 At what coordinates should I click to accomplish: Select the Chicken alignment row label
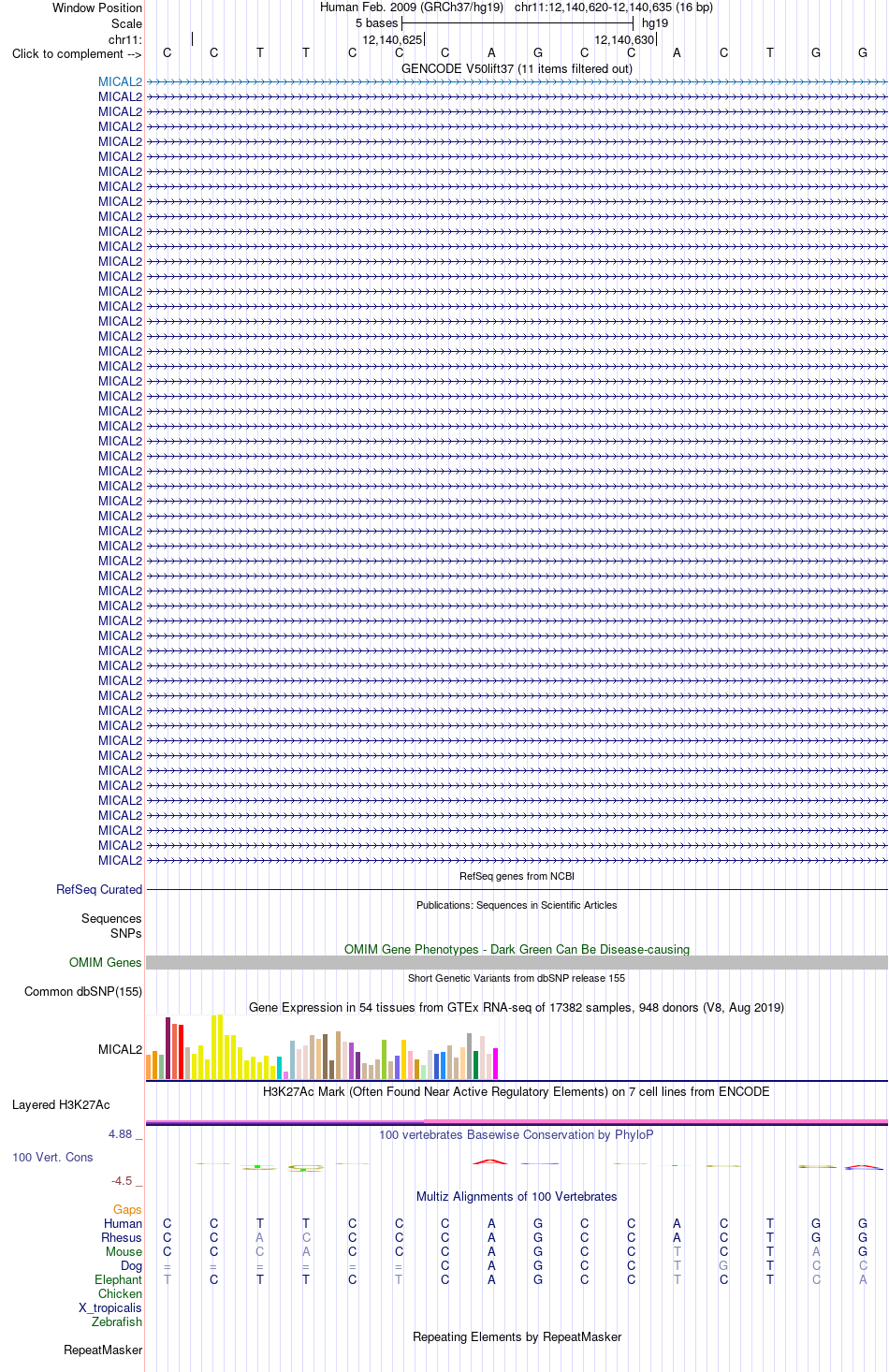(x=120, y=1293)
